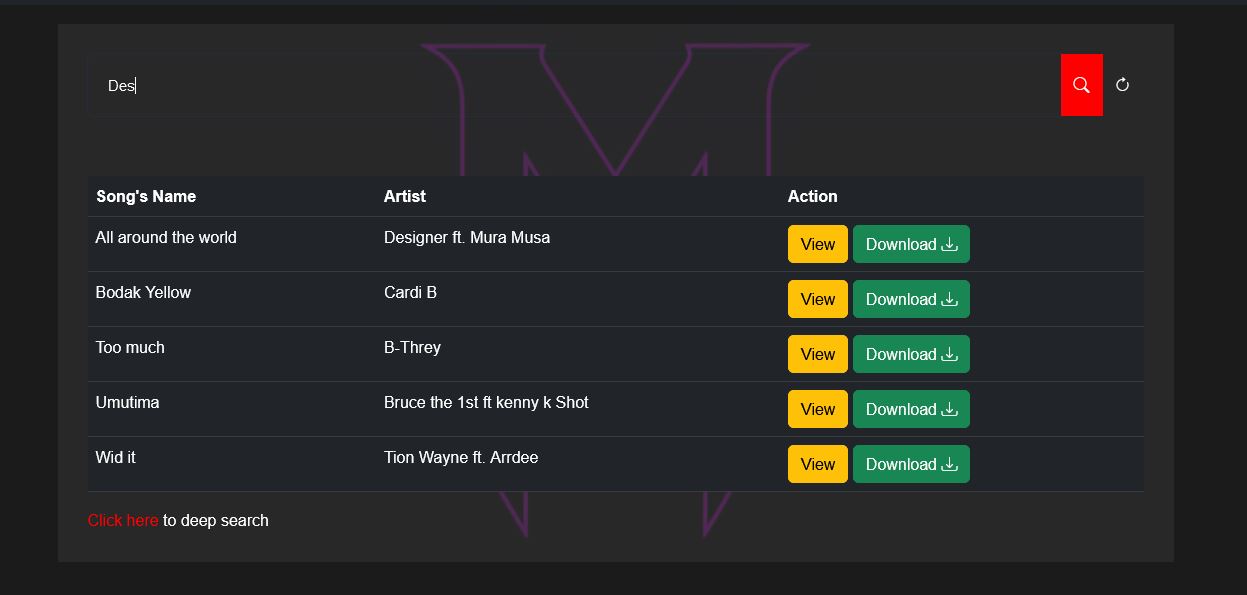This screenshot has height=595, width=1247.
Task: Click artist name Tion Wayne ft. Arrdee
Action: click(461, 457)
